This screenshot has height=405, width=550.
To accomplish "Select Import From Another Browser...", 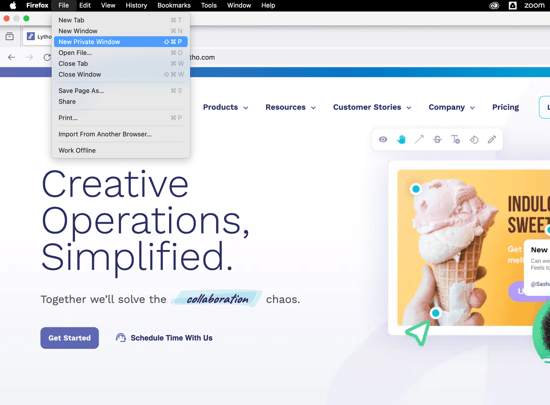I will click(121, 134).
